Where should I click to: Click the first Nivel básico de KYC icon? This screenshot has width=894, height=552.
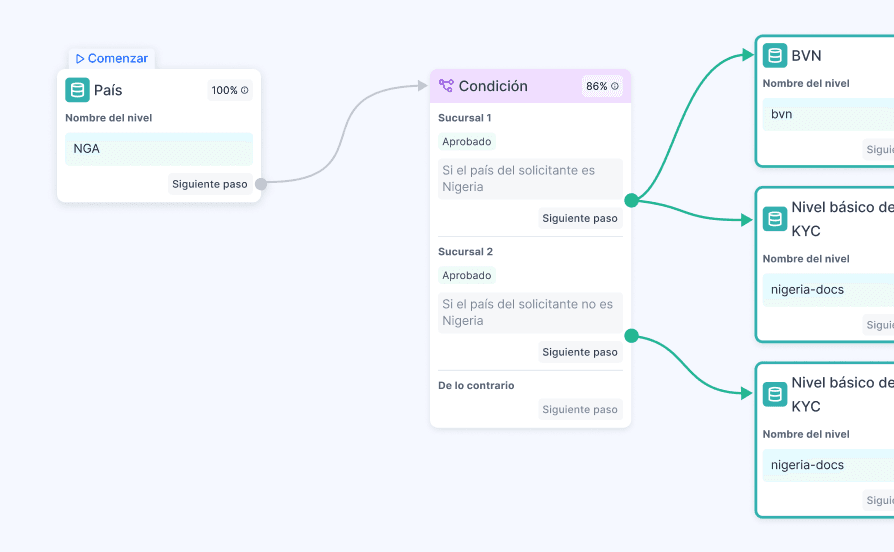coord(774,219)
